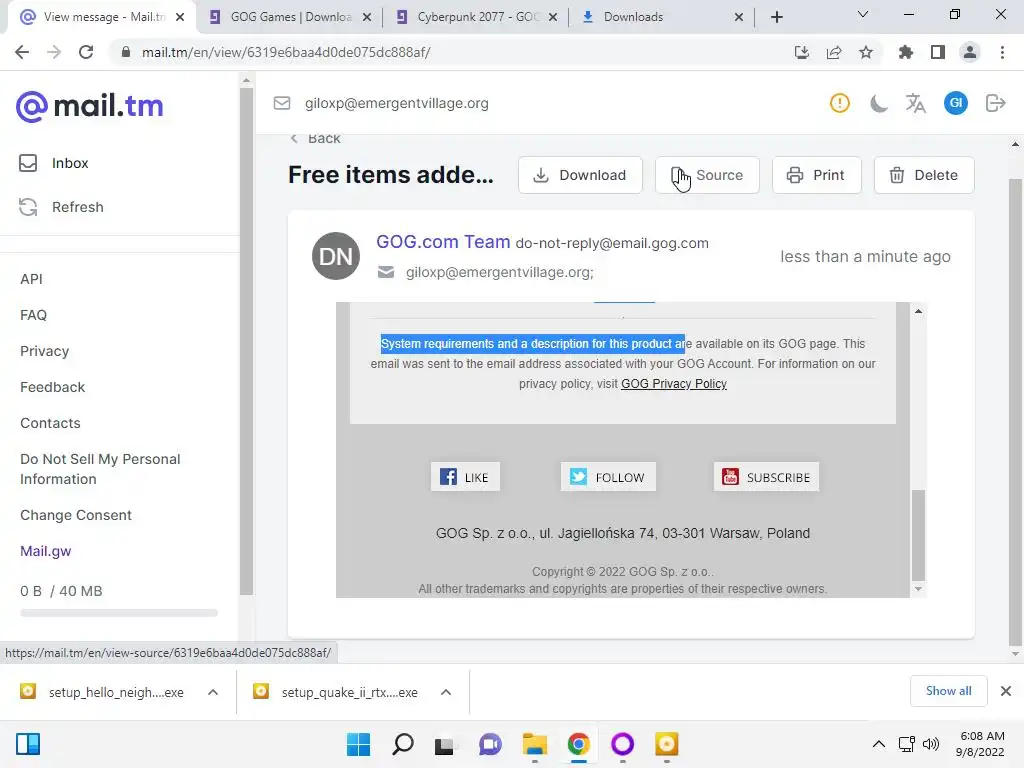Show all downloads
Viewport: 1024px width, 768px height.
point(948,691)
